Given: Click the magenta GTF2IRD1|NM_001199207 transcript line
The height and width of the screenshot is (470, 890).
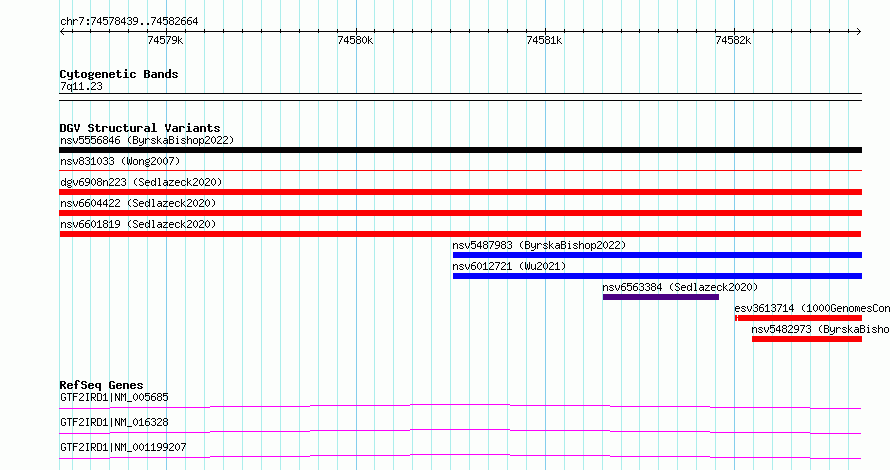Looking at the screenshot, I should (x=460, y=456).
